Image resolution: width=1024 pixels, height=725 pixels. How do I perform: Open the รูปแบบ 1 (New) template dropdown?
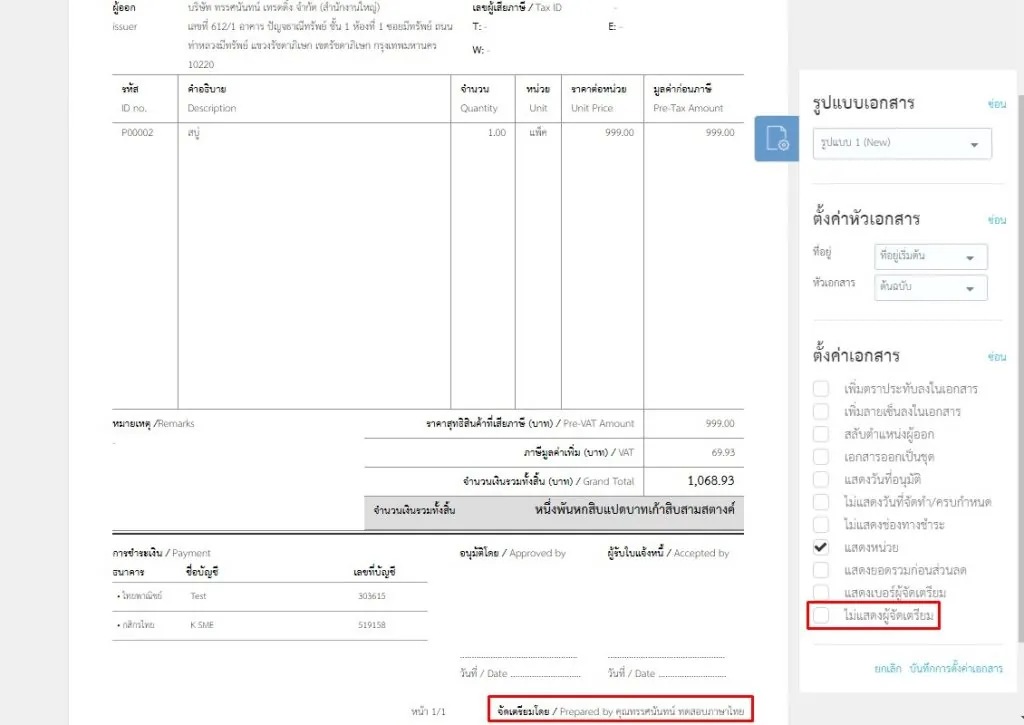(x=902, y=144)
